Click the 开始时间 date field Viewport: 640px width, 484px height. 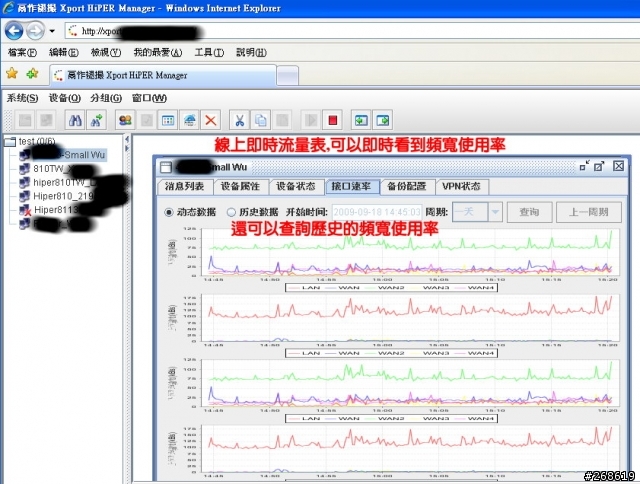(x=377, y=212)
